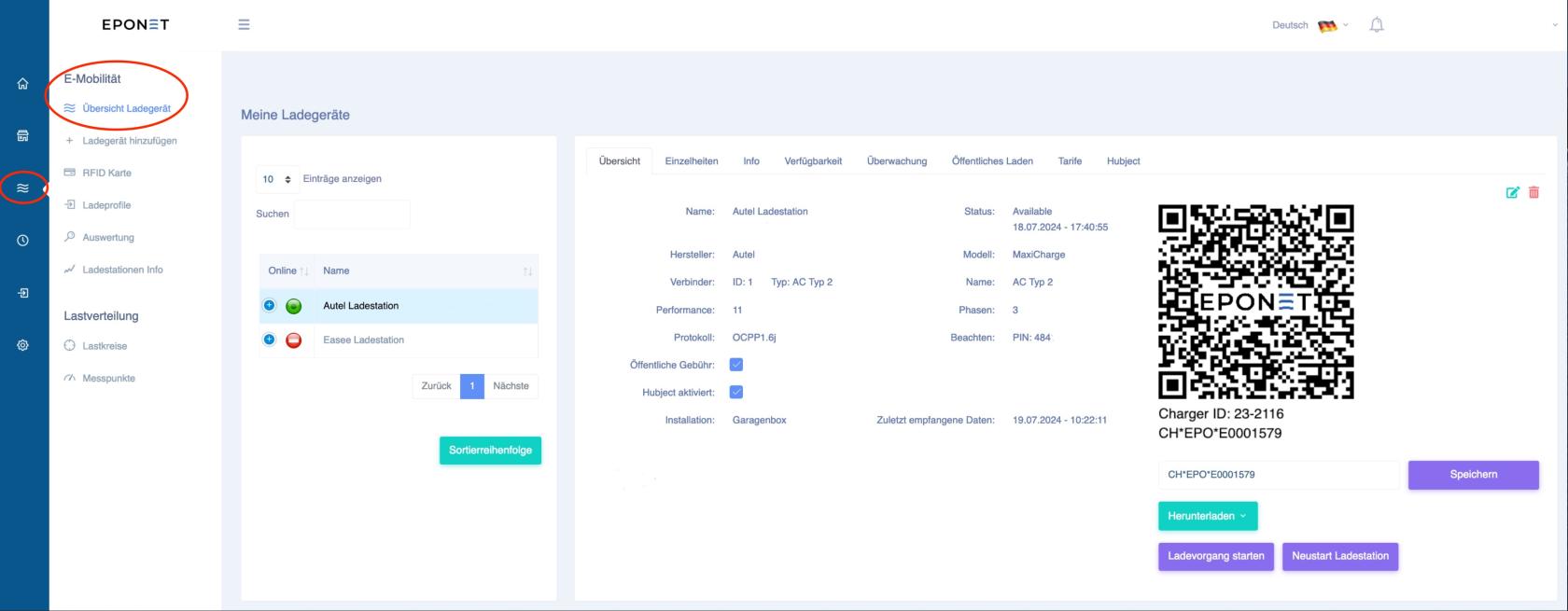Switch to the Öffentliches Laden tab
Image resolution: width=1568 pixels, height=611 pixels.
coord(992,160)
